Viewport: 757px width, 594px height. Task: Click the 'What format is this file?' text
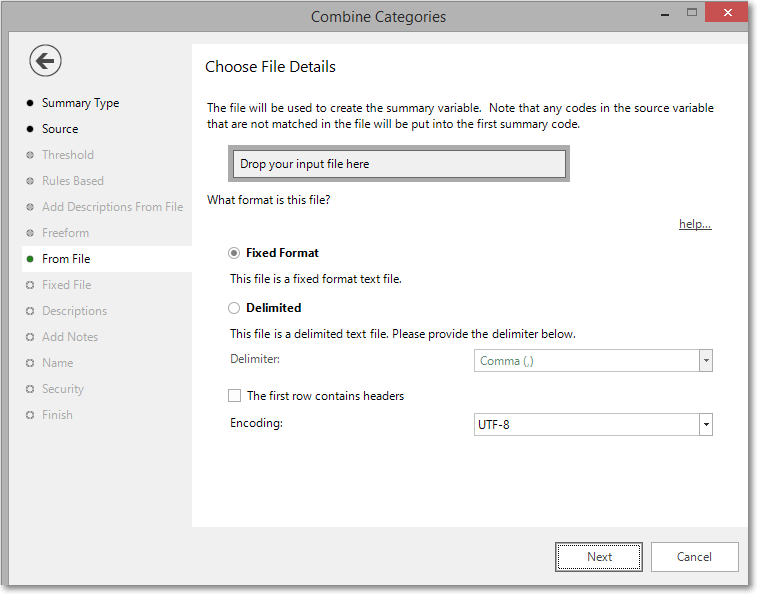click(x=268, y=200)
